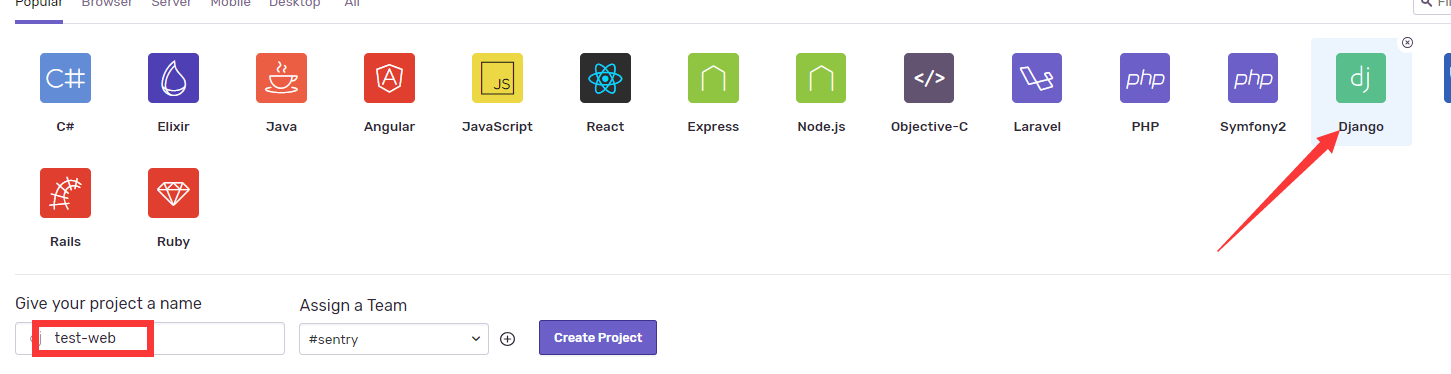Image resolution: width=1451 pixels, height=374 pixels.
Task: Click the JavaScript label text
Action: pos(497,127)
